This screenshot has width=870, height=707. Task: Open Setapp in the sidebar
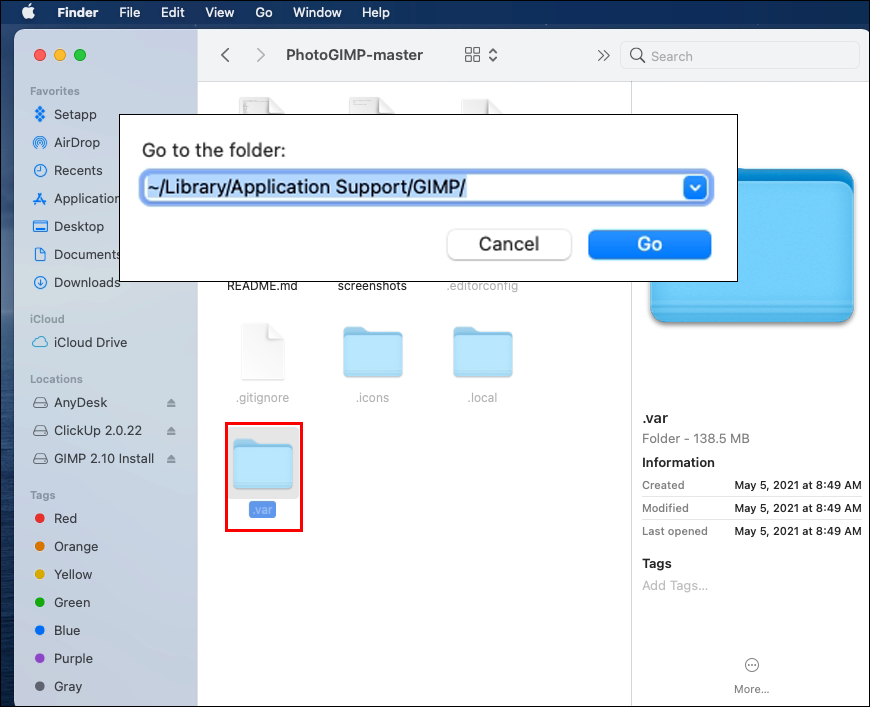(x=75, y=114)
